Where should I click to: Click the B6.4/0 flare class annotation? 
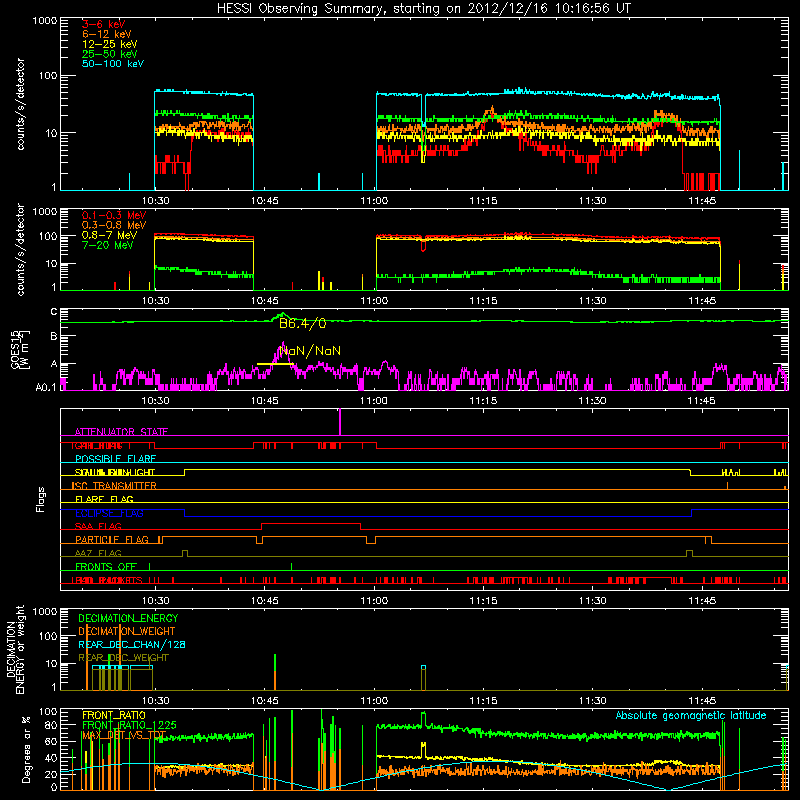pos(303,323)
